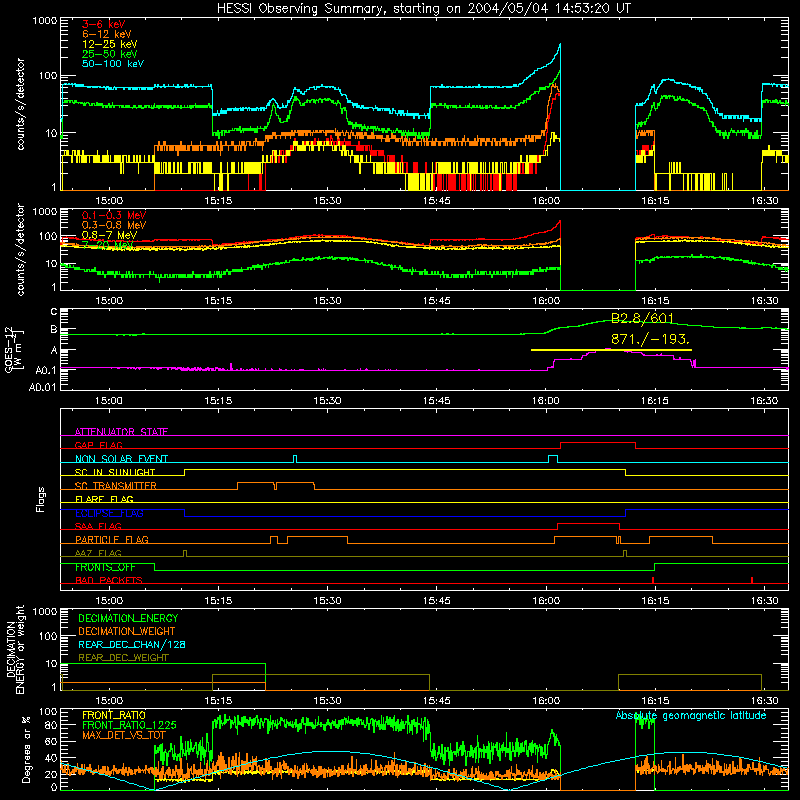This screenshot has height=800, width=800.
Task: Click the Flags y-axis title
Action: click(x=41, y=499)
